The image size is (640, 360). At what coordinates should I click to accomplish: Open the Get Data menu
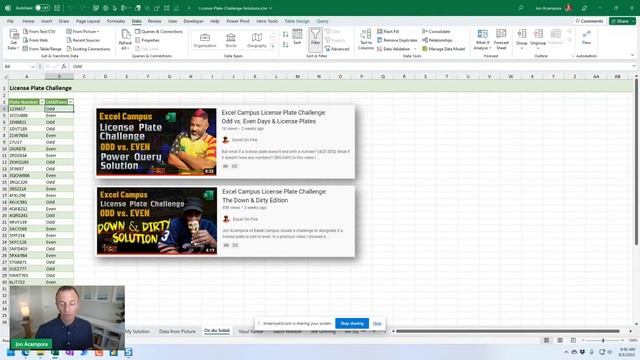[13, 40]
